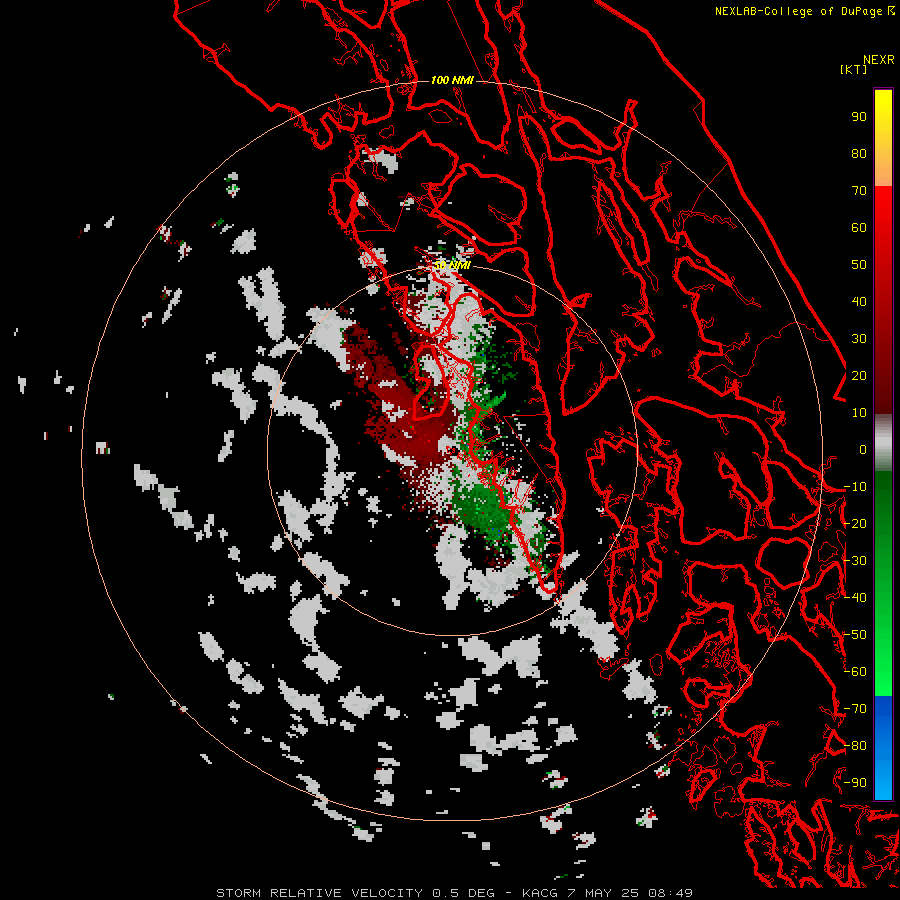The height and width of the screenshot is (900, 900).
Task: Click the 100 NMI range ring label
Action: [x=452, y=80]
